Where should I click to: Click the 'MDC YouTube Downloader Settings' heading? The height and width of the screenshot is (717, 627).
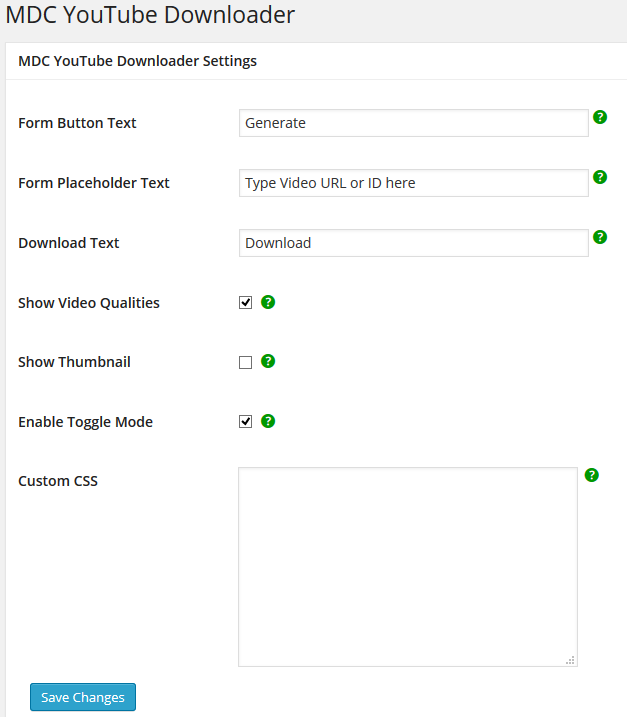[137, 61]
